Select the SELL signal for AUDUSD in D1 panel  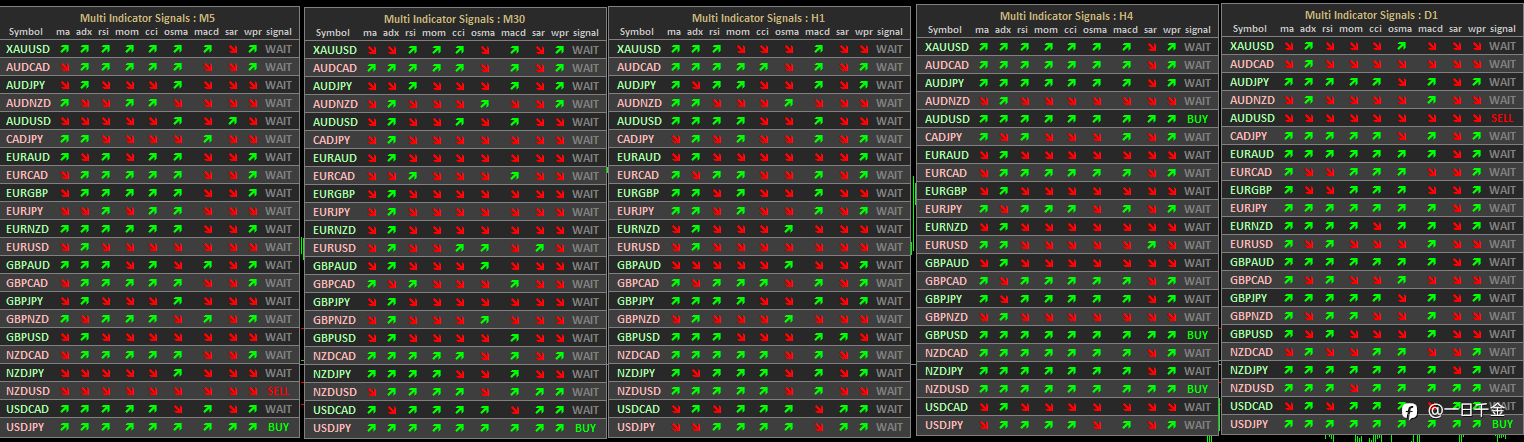(x=1503, y=118)
